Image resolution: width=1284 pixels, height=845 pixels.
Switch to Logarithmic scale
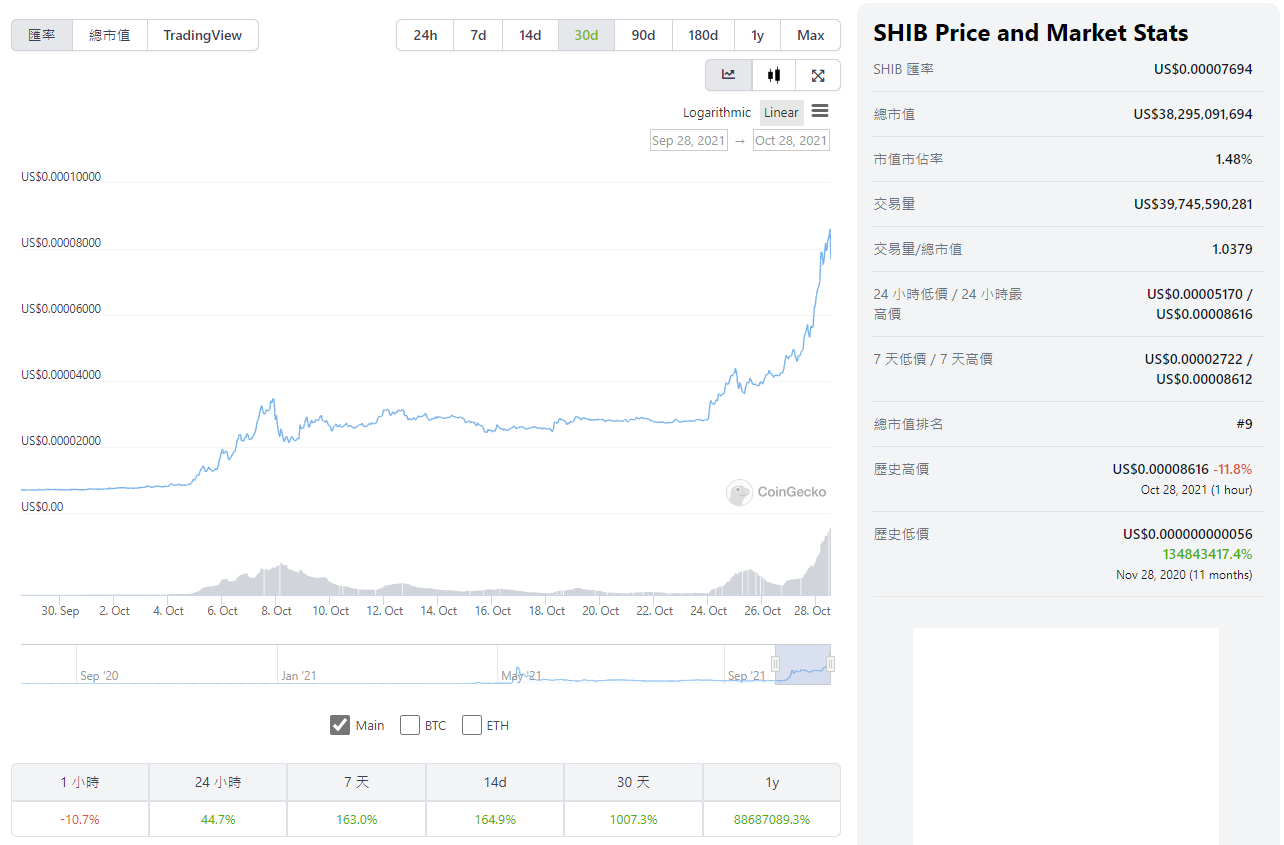(717, 112)
